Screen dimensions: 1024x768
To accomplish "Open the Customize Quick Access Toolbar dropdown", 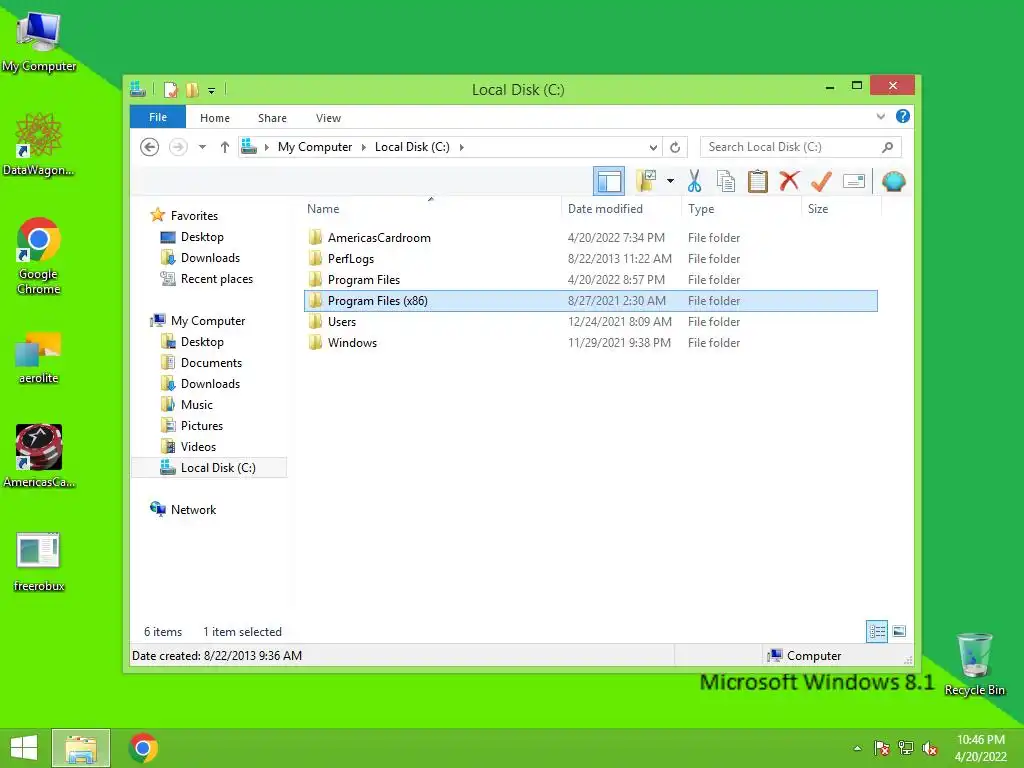I will pos(212,91).
